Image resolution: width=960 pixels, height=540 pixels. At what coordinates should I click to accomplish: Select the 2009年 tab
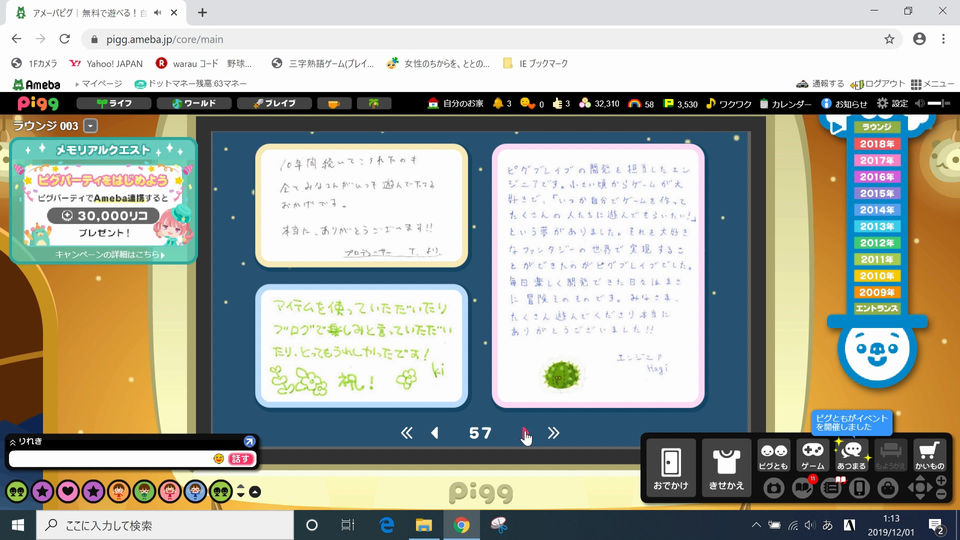[877, 293]
